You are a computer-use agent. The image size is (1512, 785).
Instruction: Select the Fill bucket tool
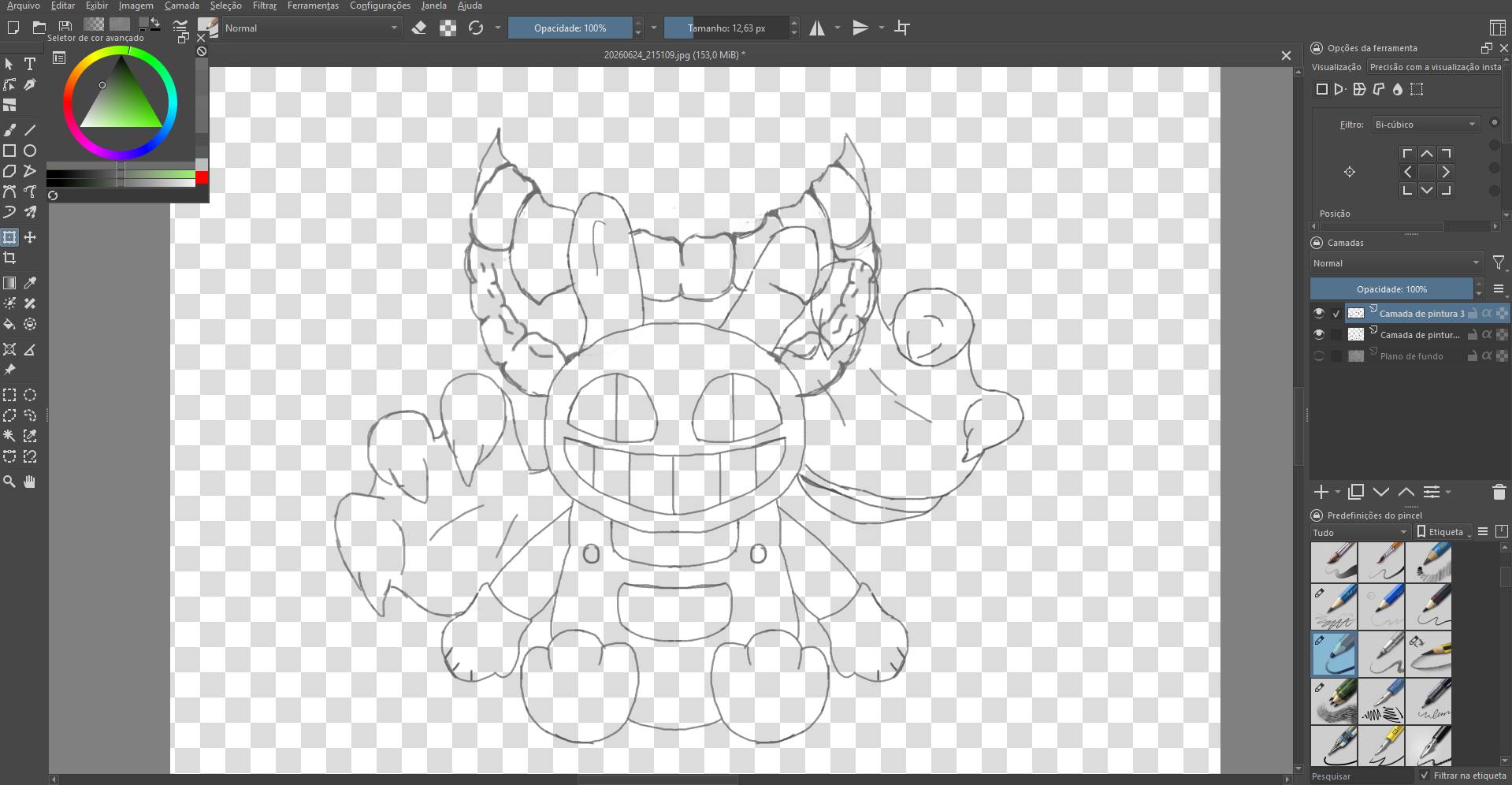9,324
